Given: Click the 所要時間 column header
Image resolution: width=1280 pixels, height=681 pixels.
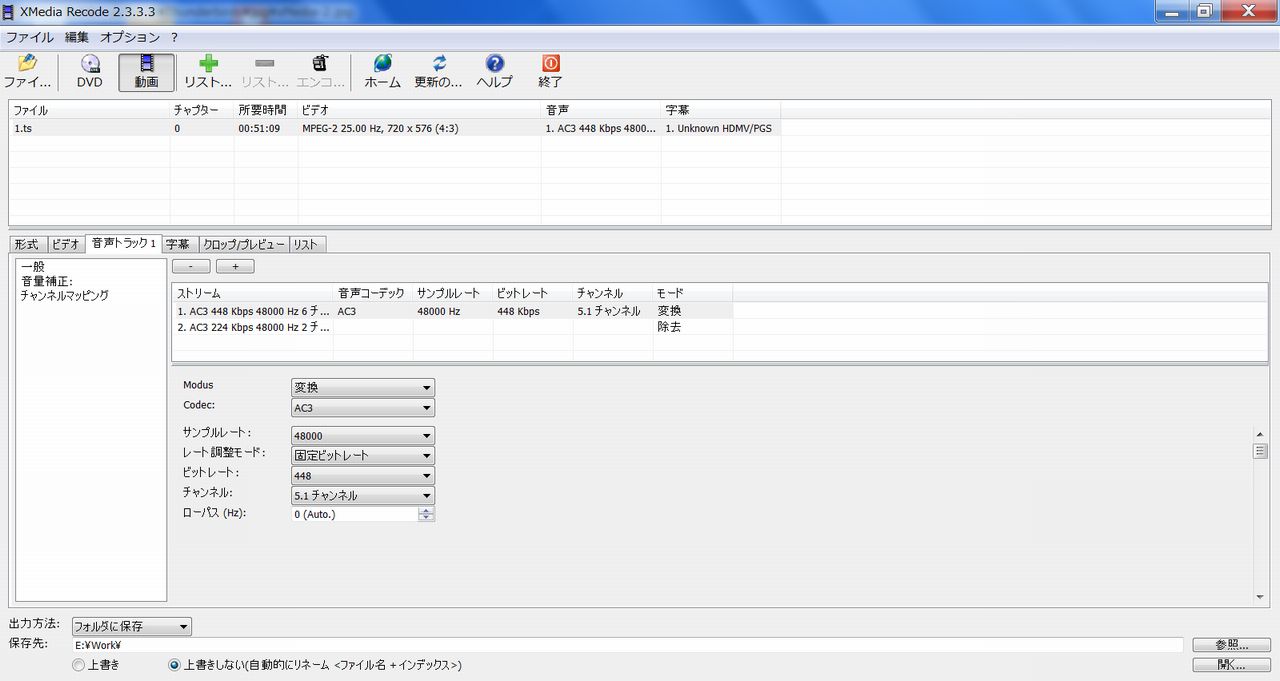Looking at the screenshot, I should [x=264, y=110].
